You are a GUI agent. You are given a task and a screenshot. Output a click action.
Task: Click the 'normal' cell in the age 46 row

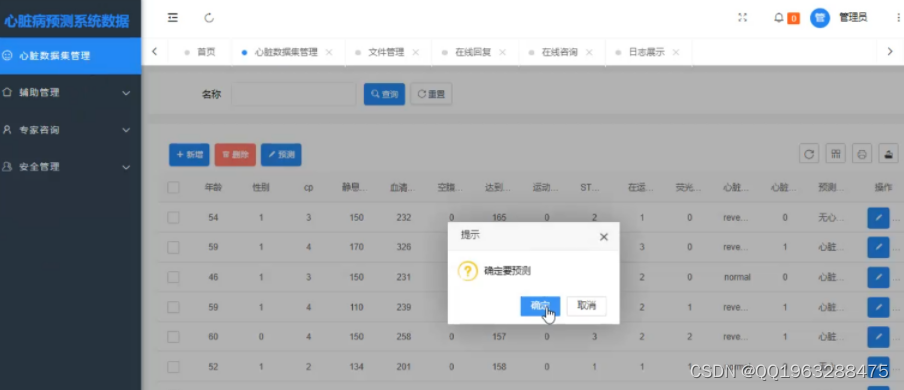click(x=737, y=277)
